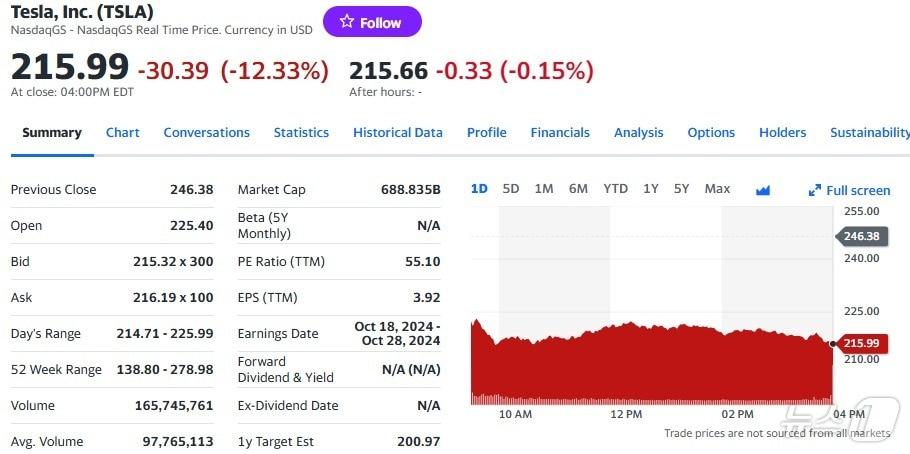Select the 1D chart range
Screen dimensions: 910x454
pyautogui.click(x=479, y=189)
